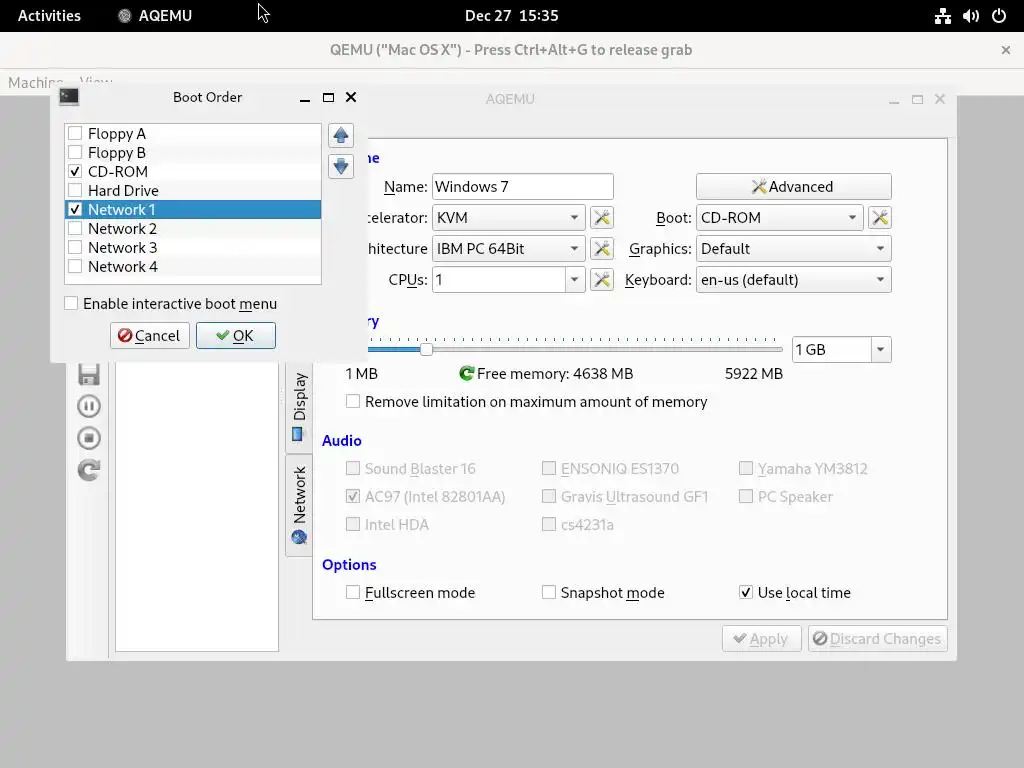Toggle the Floppy A boot checkbox
The image size is (1024, 768).
(x=75, y=133)
